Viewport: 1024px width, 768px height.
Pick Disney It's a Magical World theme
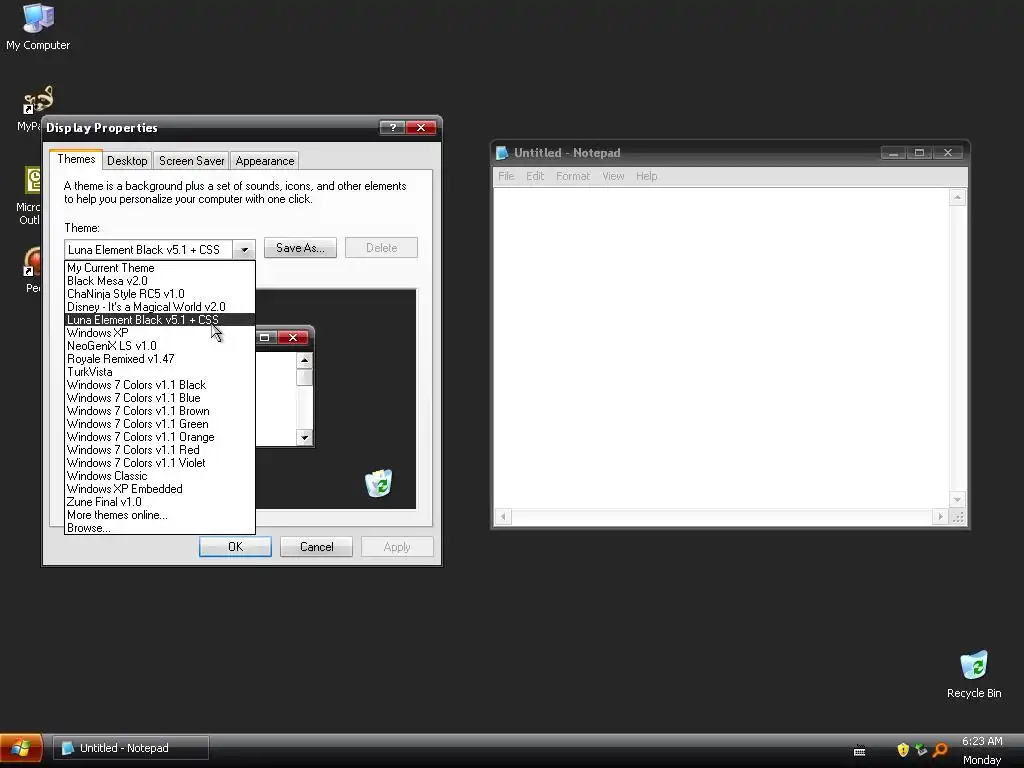tap(159, 307)
